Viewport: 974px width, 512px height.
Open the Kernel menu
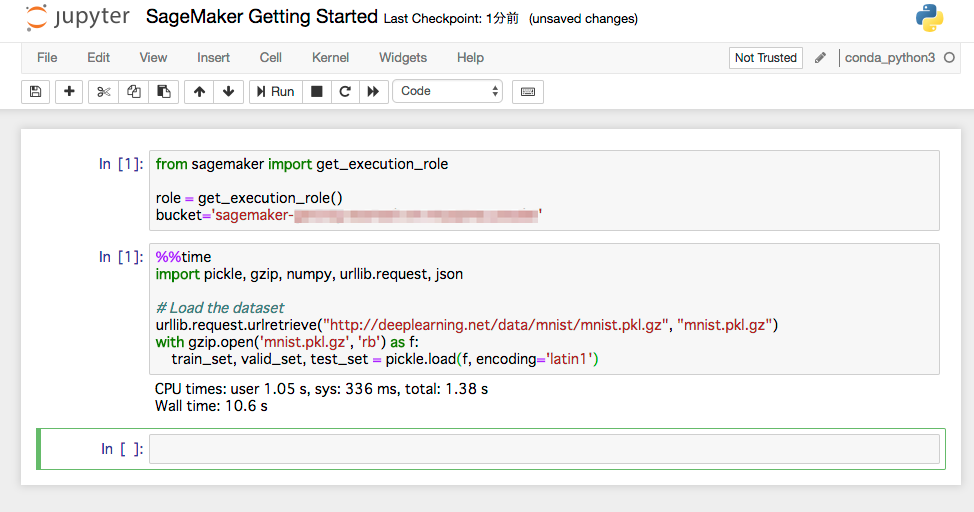click(x=330, y=58)
